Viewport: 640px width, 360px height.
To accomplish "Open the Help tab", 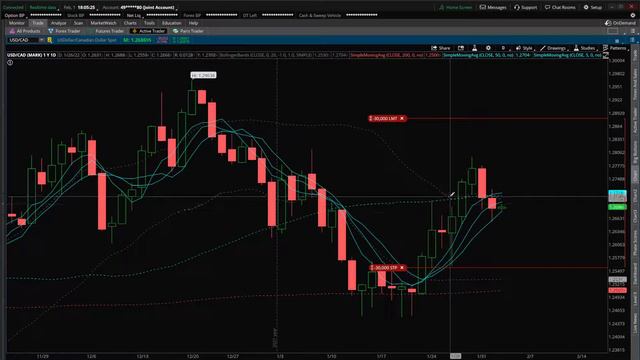I will (193, 23).
